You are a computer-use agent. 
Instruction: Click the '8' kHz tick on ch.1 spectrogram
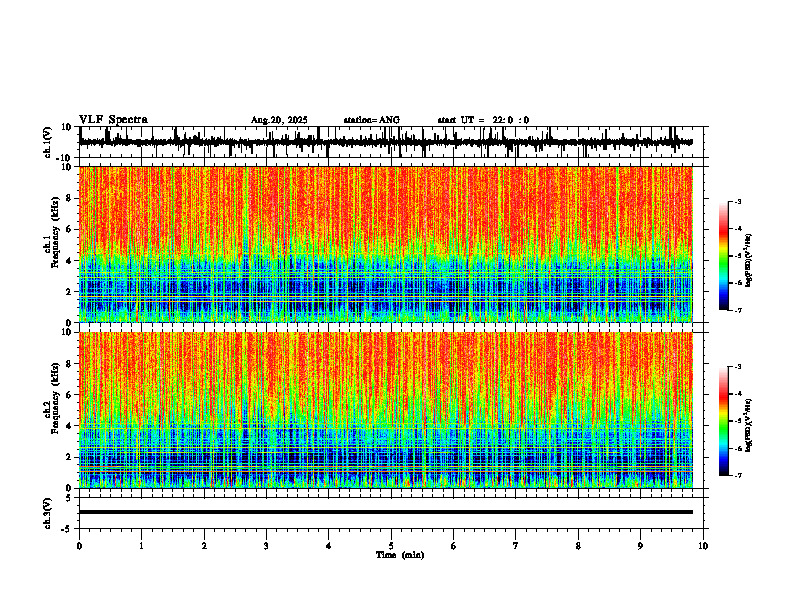pyautogui.click(x=69, y=198)
